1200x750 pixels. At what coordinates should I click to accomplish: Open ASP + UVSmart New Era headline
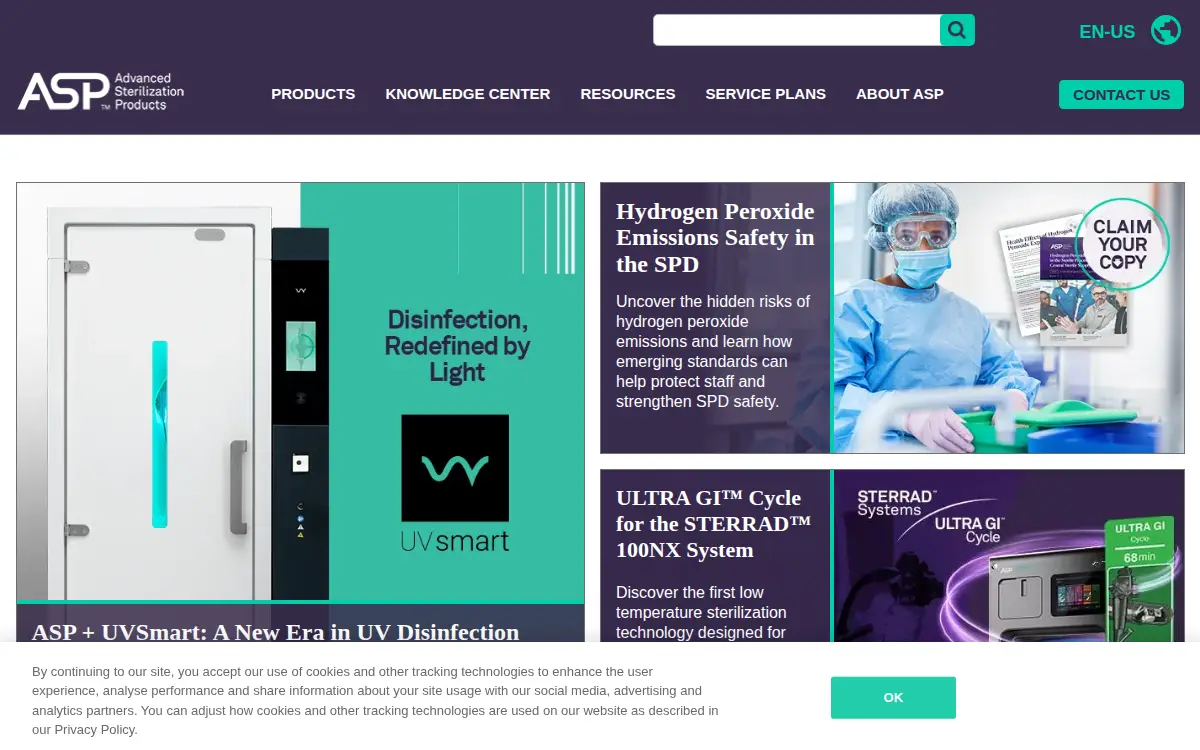point(276,632)
